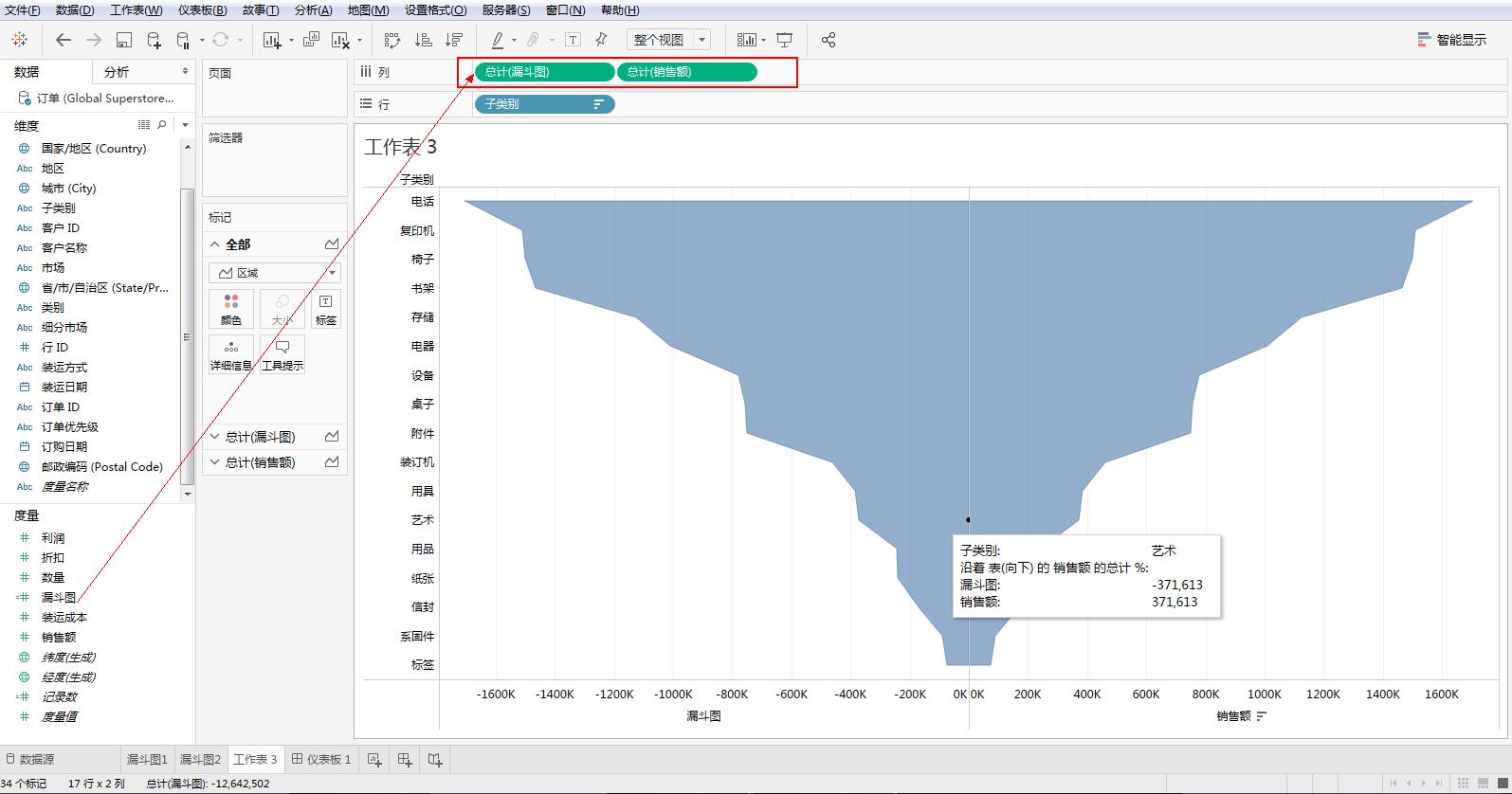Image resolution: width=1512 pixels, height=794 pixels.
Task: Start presentation mode icon
Action: (785, 40)
